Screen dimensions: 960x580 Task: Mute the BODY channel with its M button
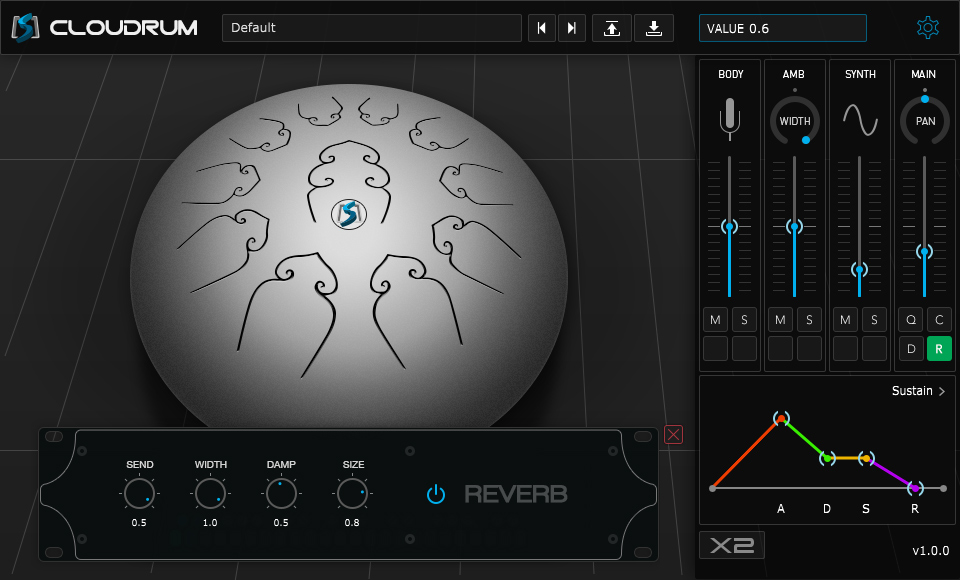(x=715, y=319)
